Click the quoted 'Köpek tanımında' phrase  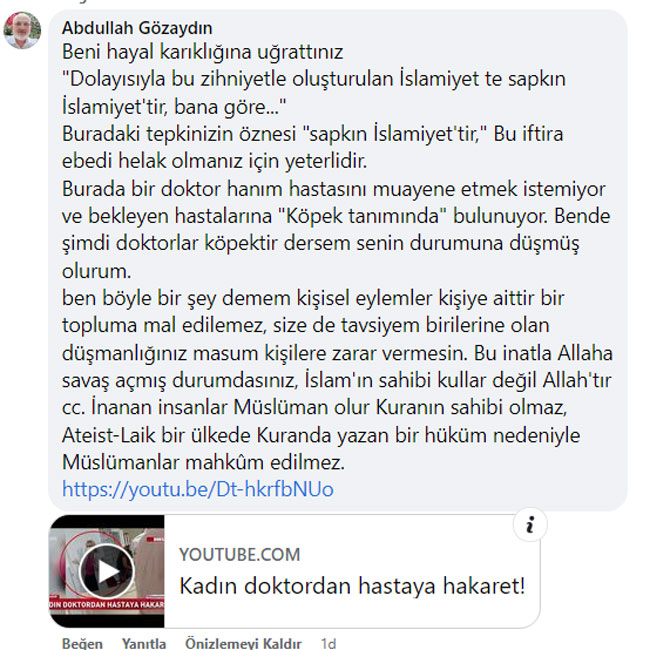pyautogui.click(x=361, y=216)
